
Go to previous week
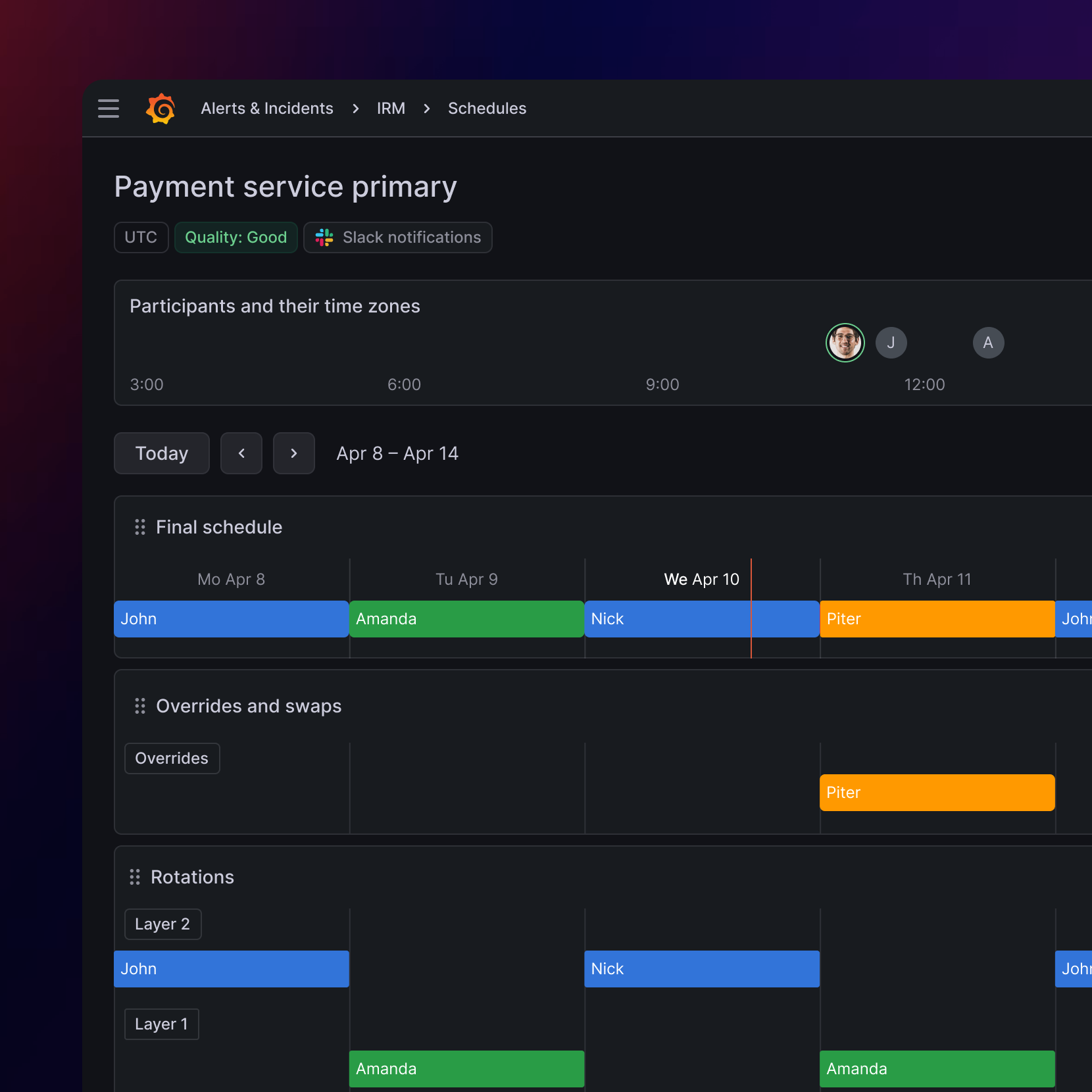pyautogui.click(x=241, y=453)
